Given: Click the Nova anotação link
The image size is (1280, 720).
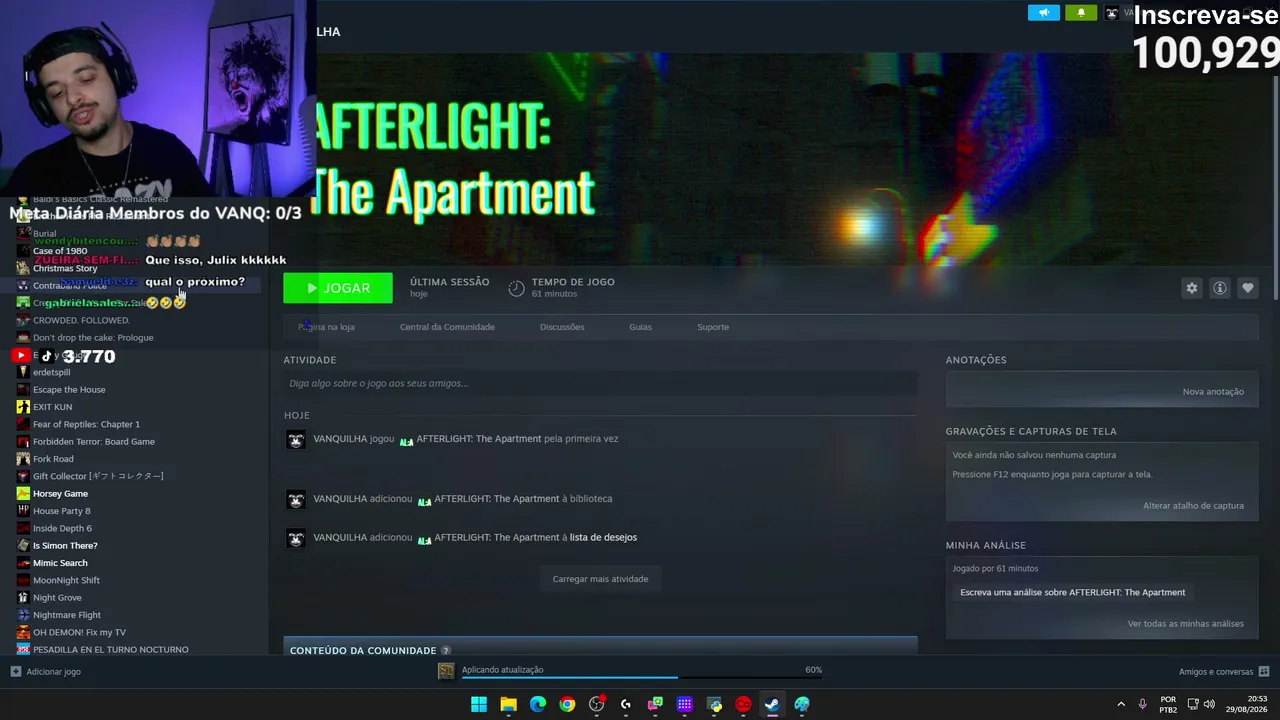Looking at the screenshot, I should (1213, 392).
